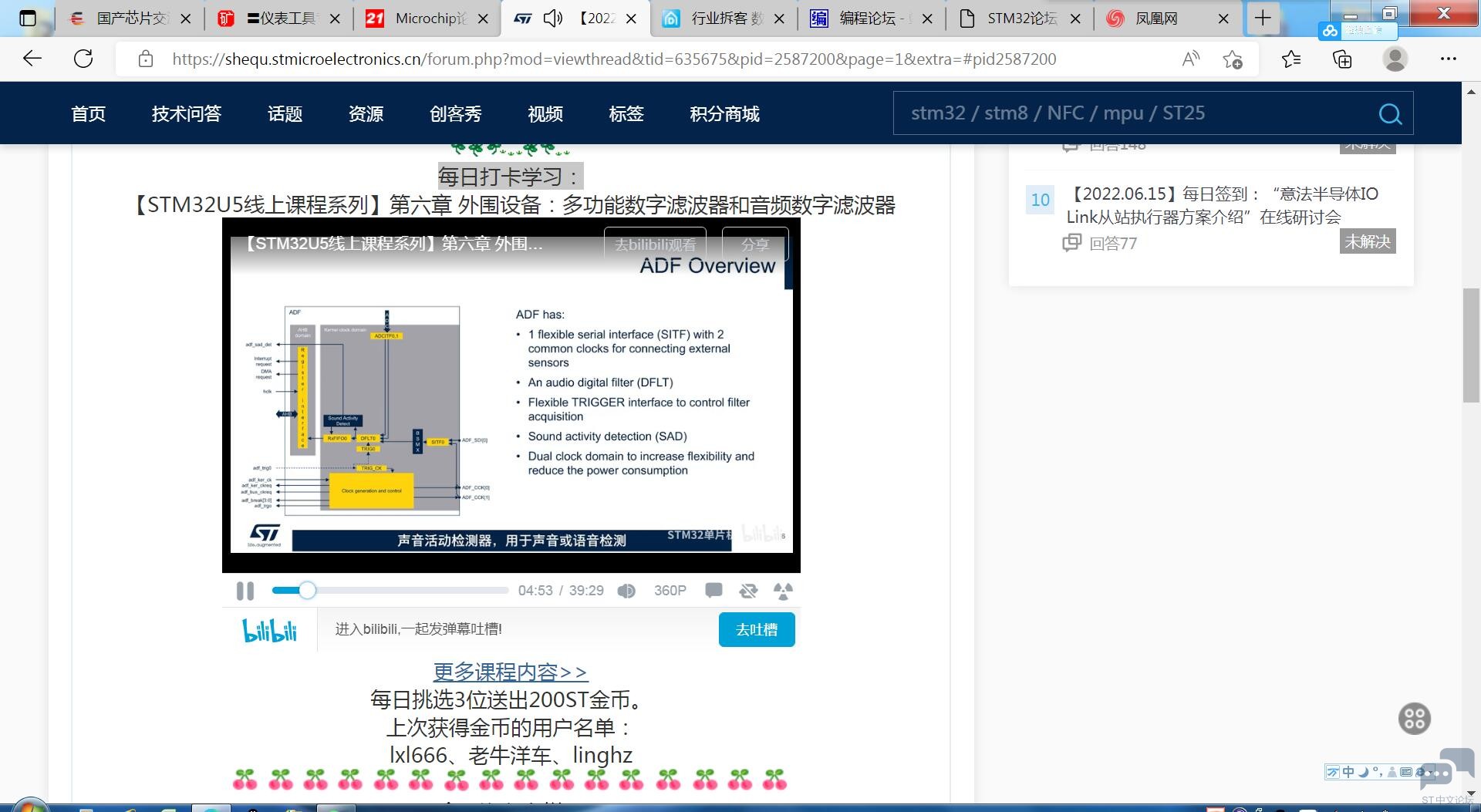1481x812 pixels.
Task: Open the 更多课程内容>> link
Action: [x=511, y=672]
